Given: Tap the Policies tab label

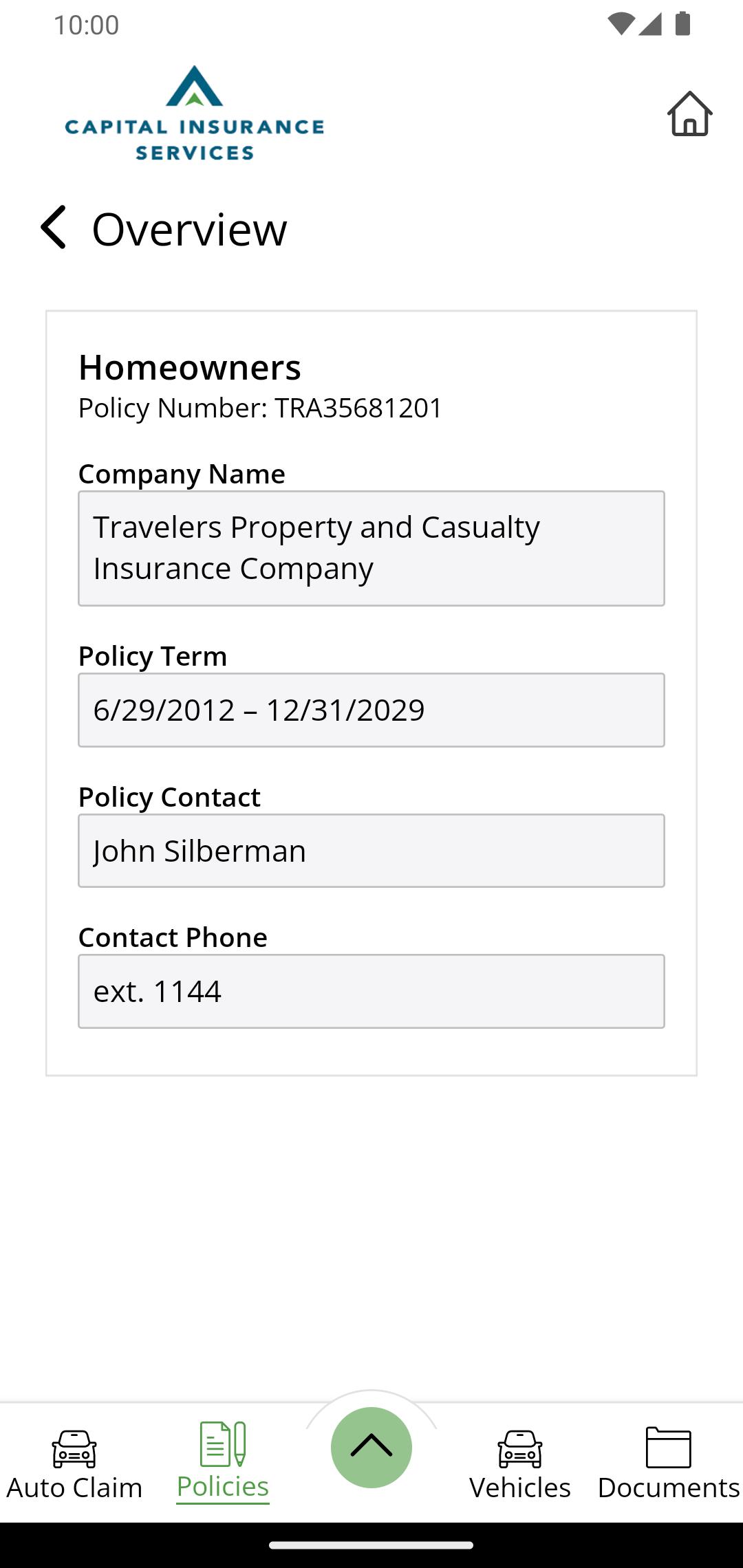Looking at the screenshot, I should tap(222, 1487).
